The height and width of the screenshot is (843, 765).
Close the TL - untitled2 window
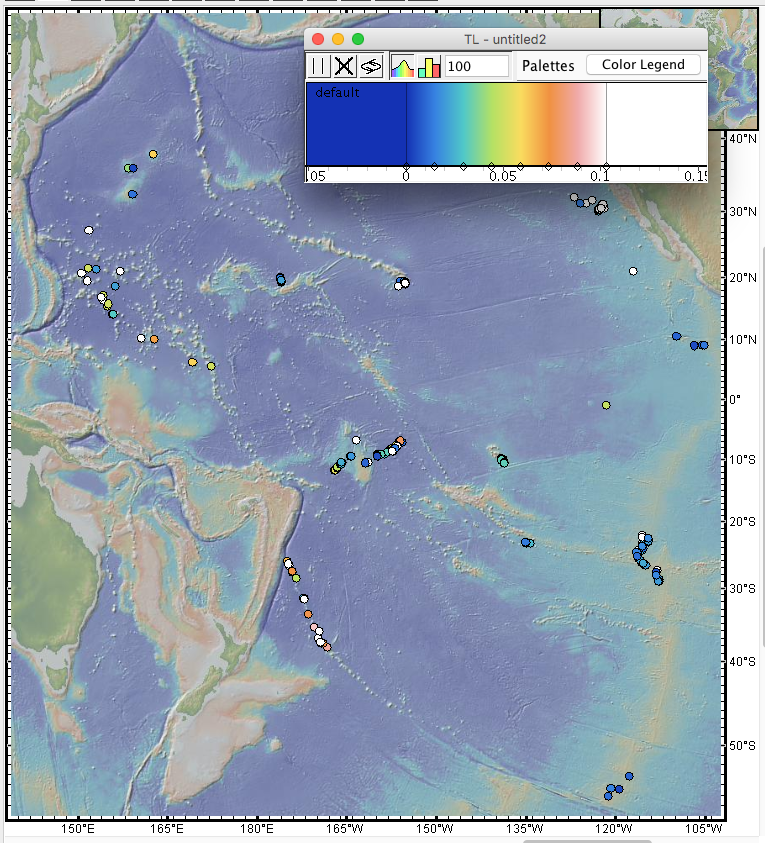318,39
